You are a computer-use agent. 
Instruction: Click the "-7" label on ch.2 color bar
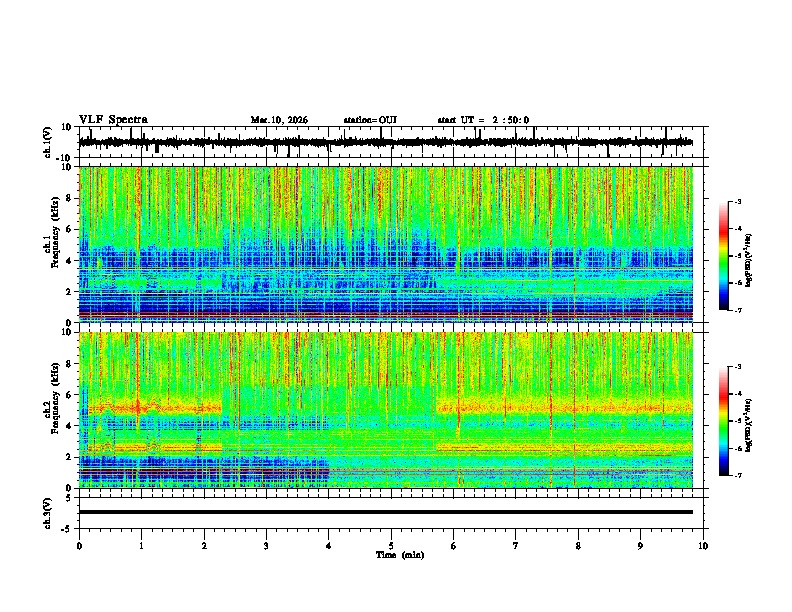[737, 475]
